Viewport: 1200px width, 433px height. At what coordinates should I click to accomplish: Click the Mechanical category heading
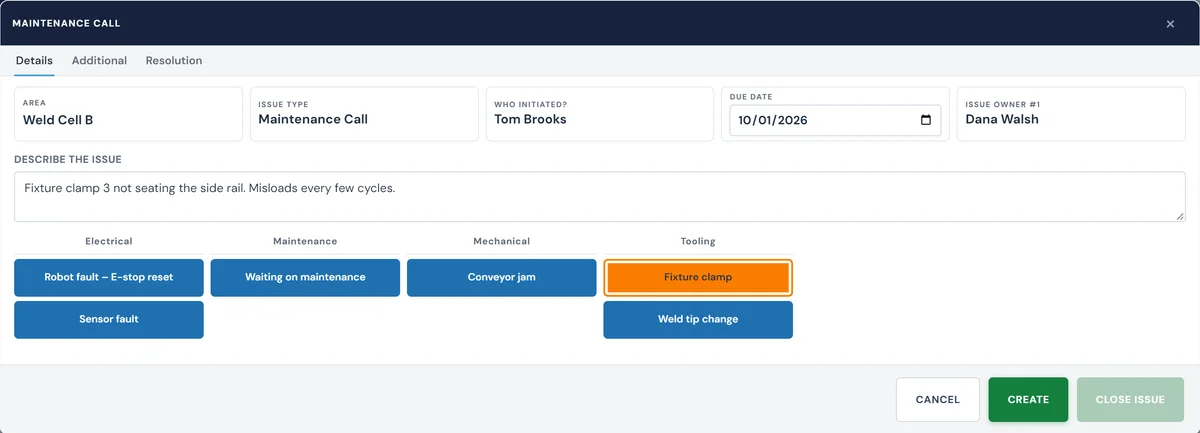[502, 242]
